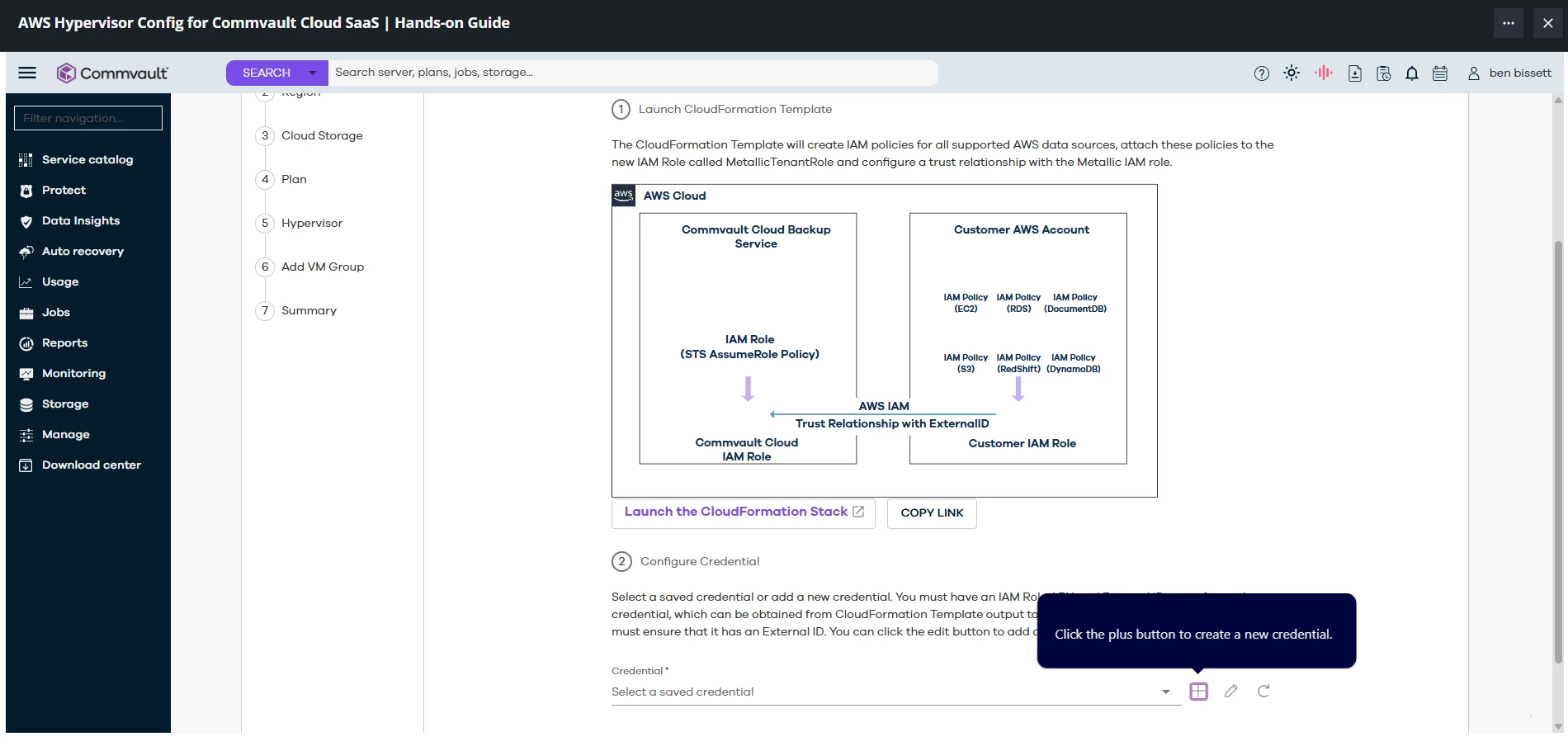The height and width of the screenshot is (746, 1568).
Task: Focus the Filter navigation input
Action: point(88,118)
